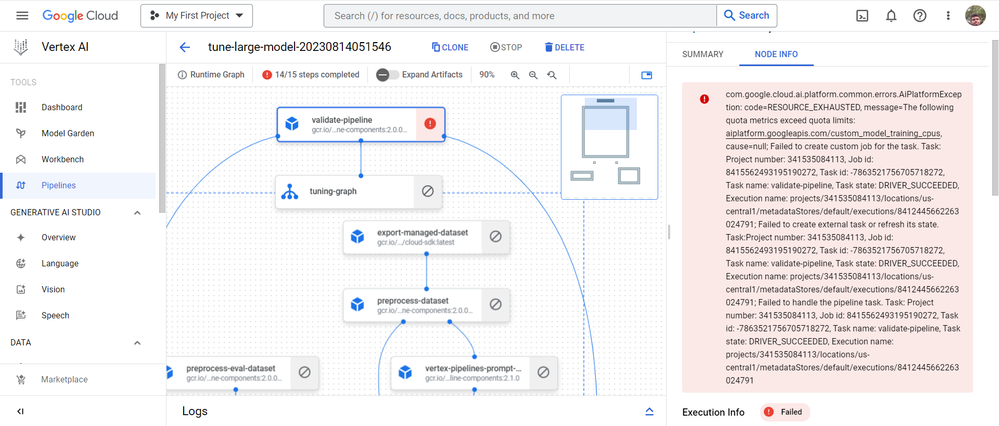Select Pipelines in the sidebar
The width and height of the screenshot is (999, 426).
(78, 185)
